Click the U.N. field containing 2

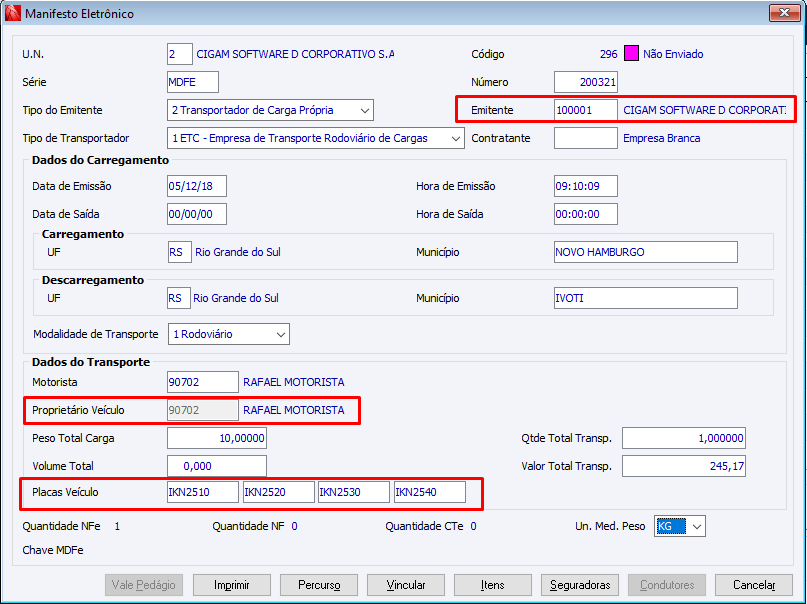tap(180, 54)
